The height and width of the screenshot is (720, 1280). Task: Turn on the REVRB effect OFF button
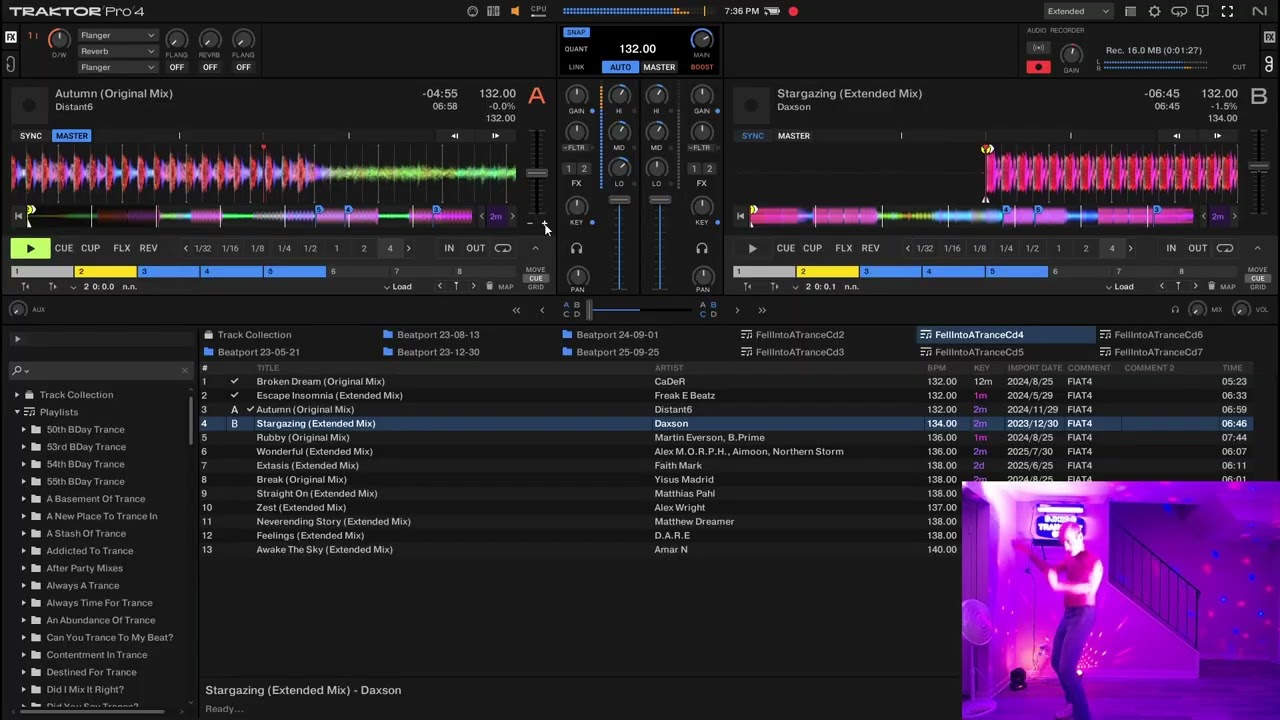click(210, 68)
